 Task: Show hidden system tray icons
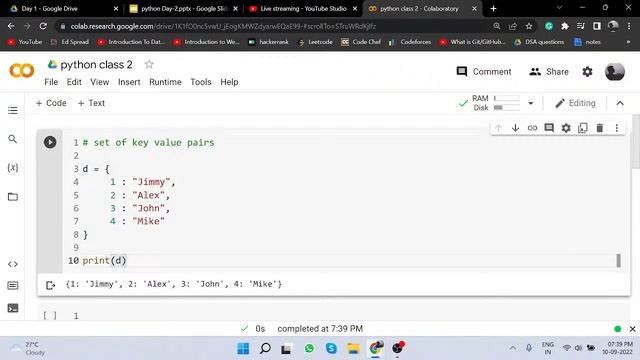(x=513, y=348)
